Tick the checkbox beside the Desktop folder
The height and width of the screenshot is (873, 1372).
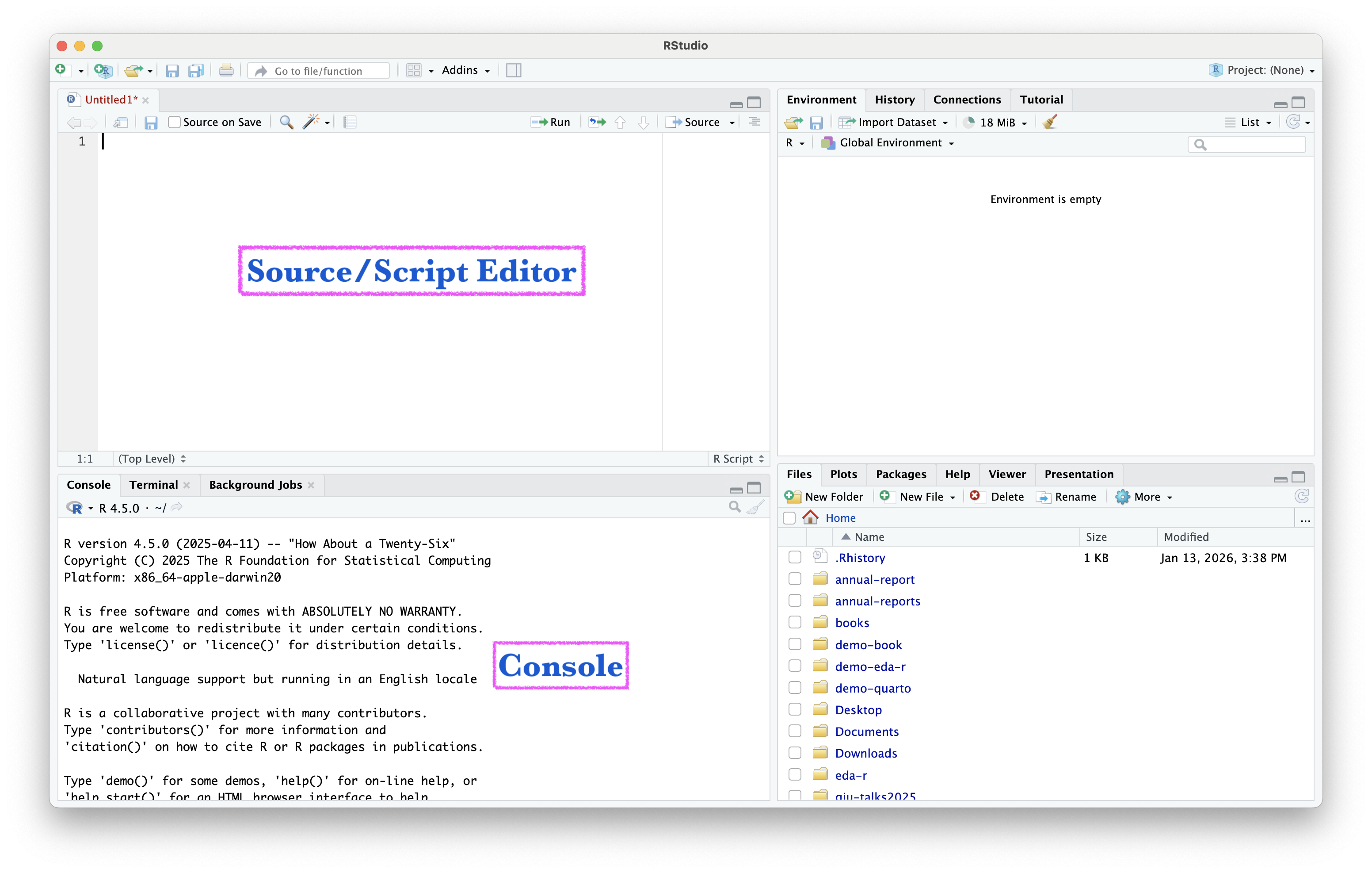click(794, 709)
